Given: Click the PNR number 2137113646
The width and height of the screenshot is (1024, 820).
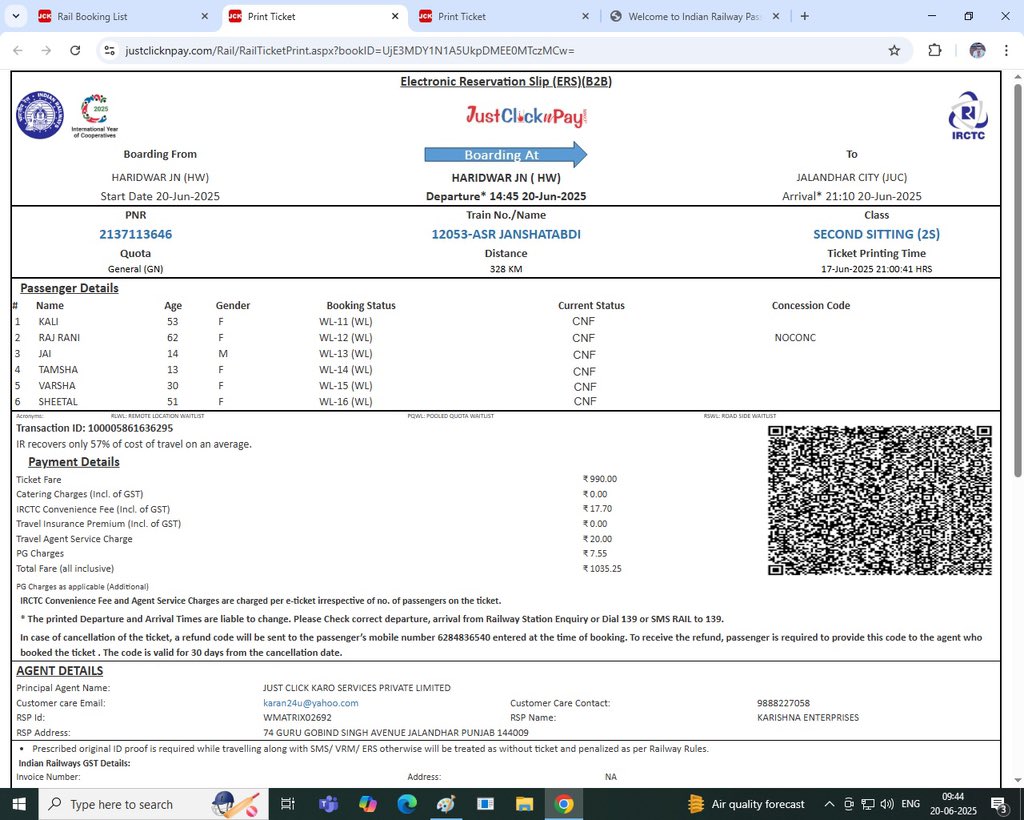Looking at the screenshot, I should pos(136,234).
